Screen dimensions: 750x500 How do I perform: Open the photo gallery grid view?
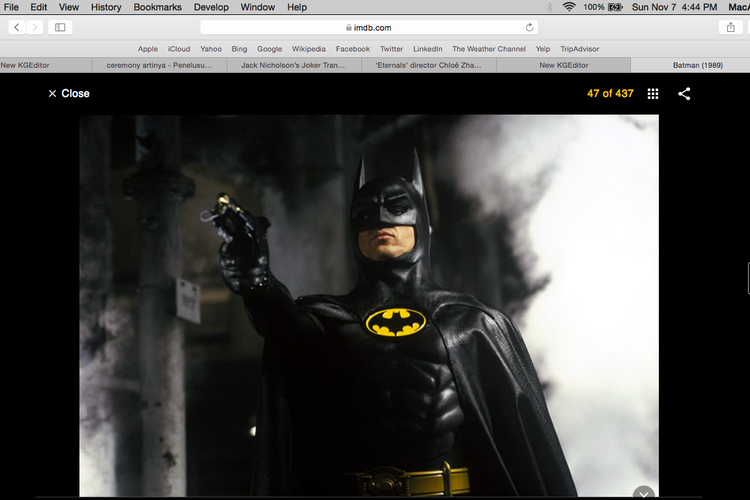653,94
